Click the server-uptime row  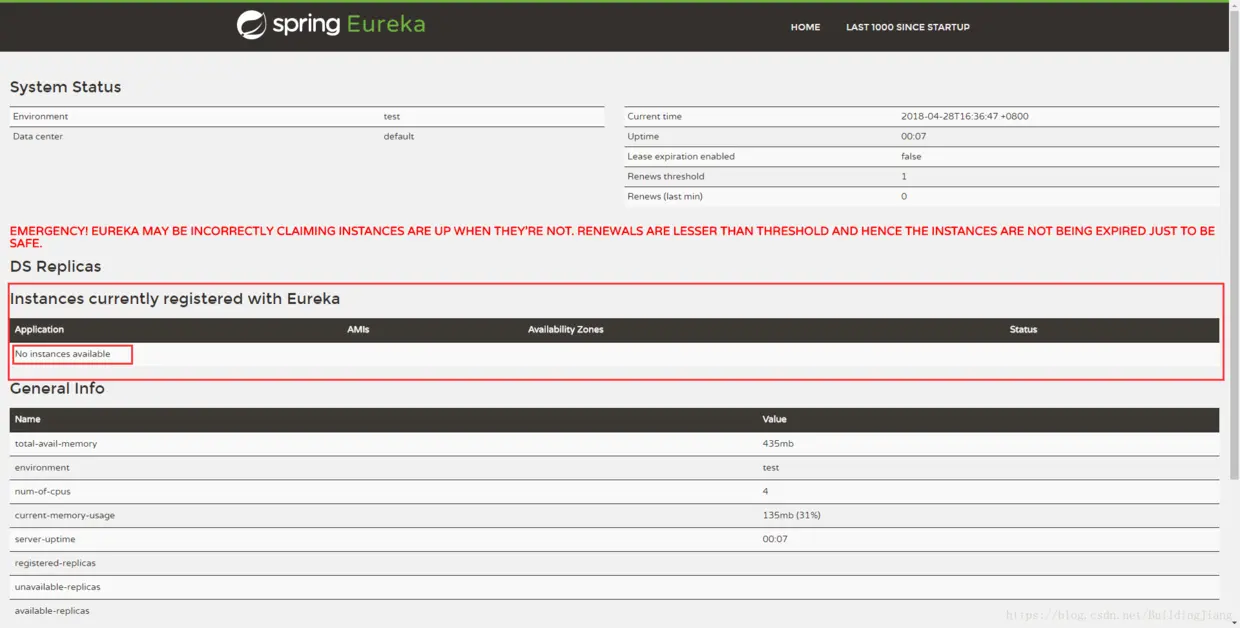coord(614,539)
